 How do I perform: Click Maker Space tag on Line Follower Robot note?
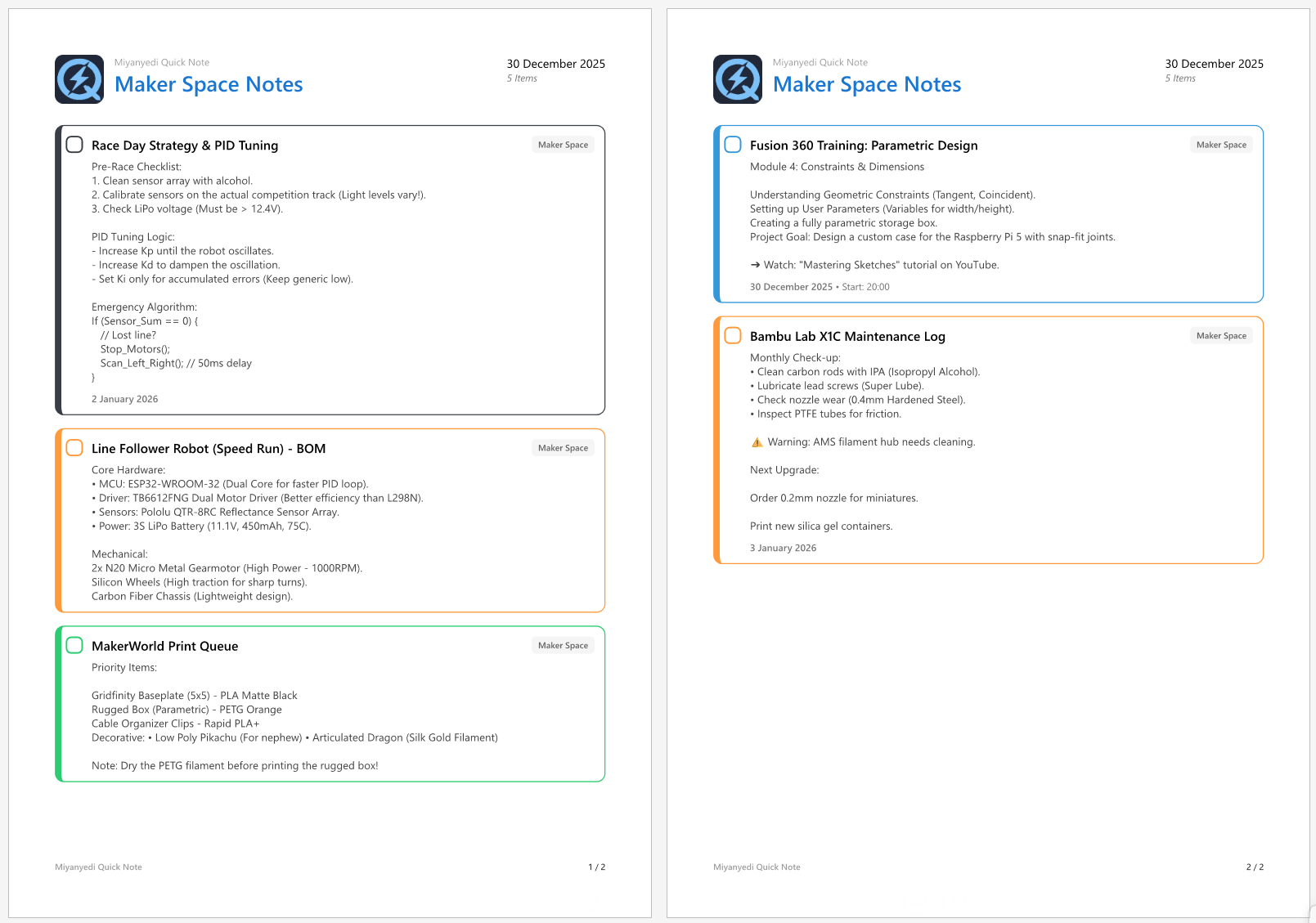click(x=563, y=448)
